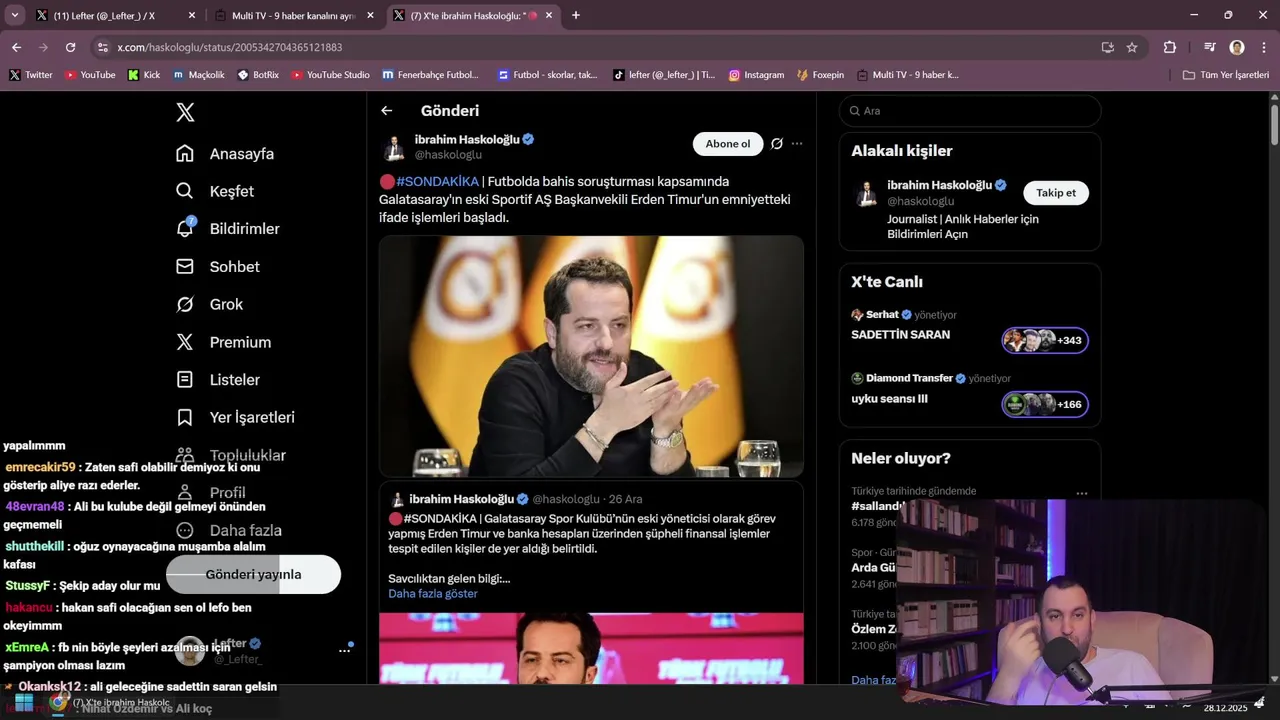Open post more options three dots
1280x720 pixels.
[x=797, y=144]
